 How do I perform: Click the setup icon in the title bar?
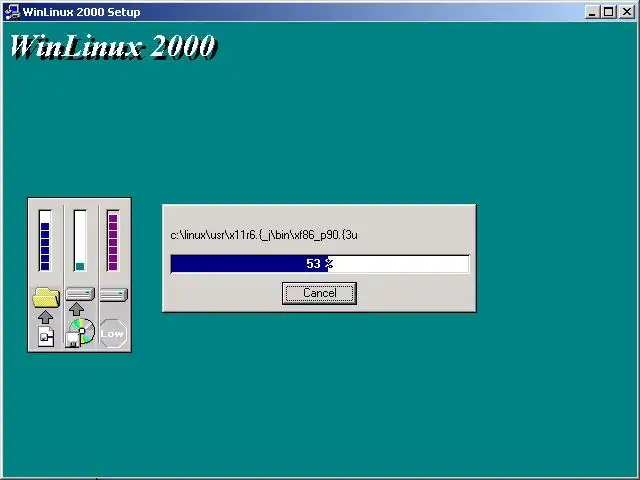pyautogui.click(x=11, y=11)
